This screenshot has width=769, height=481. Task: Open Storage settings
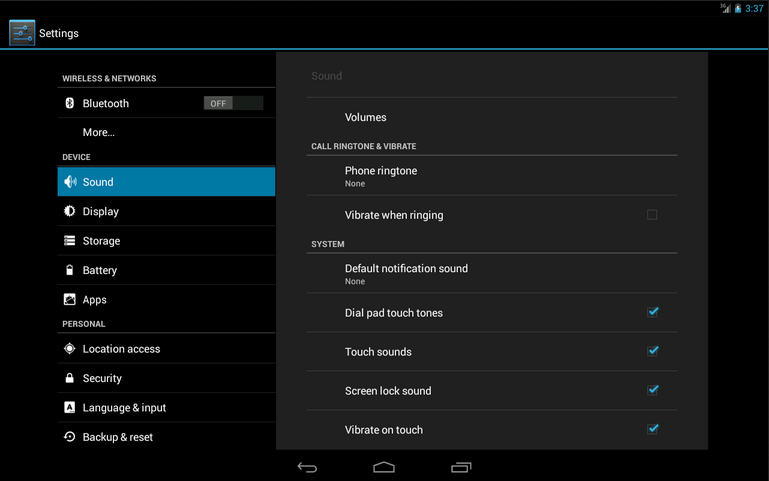point(166,240)
